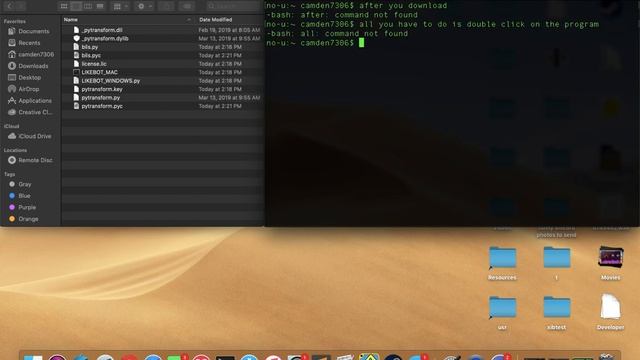
Task: Open Applications in the Finder sidebar
Action: (30, 100)
